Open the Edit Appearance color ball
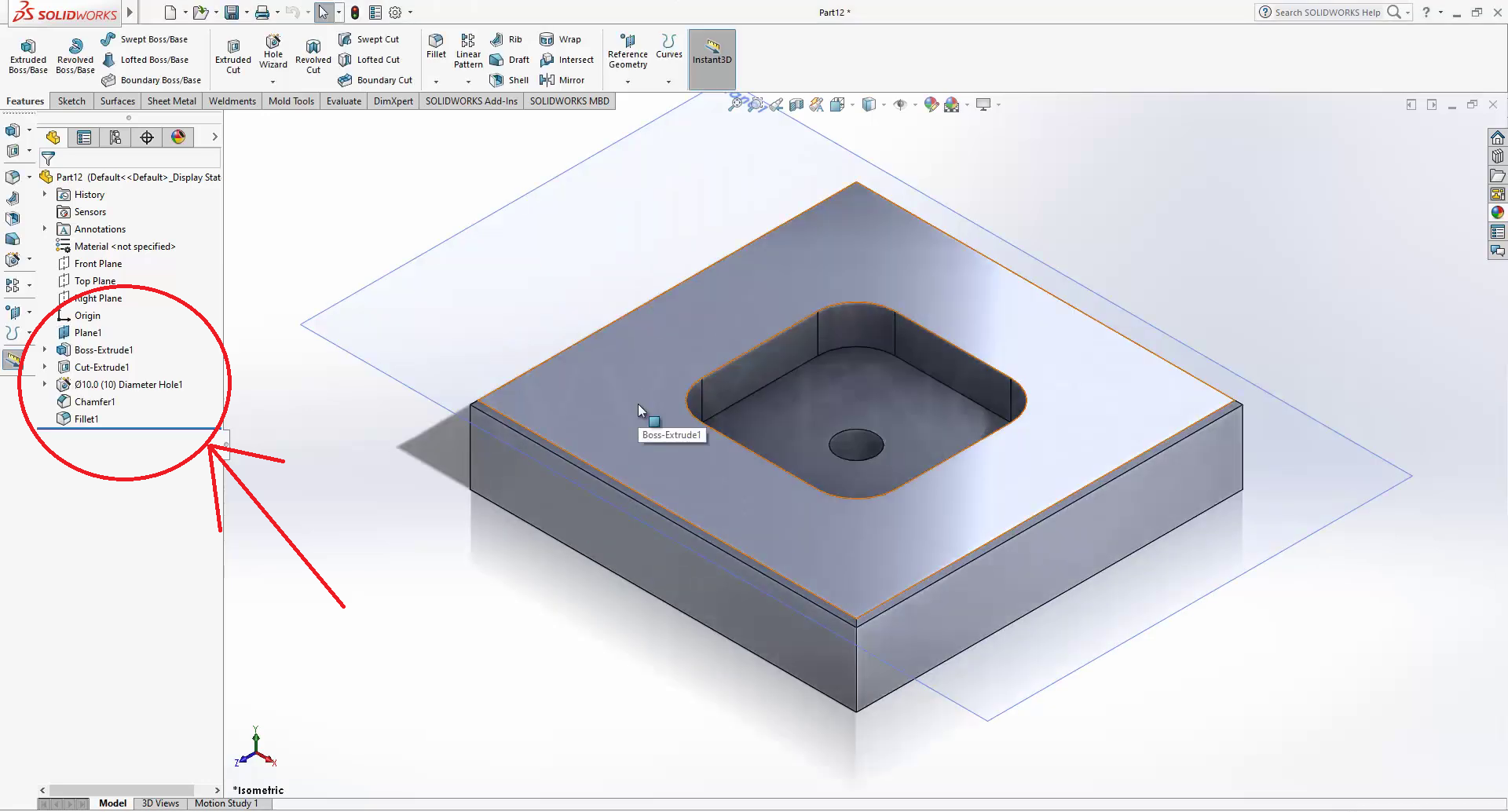 pos(931,104)
